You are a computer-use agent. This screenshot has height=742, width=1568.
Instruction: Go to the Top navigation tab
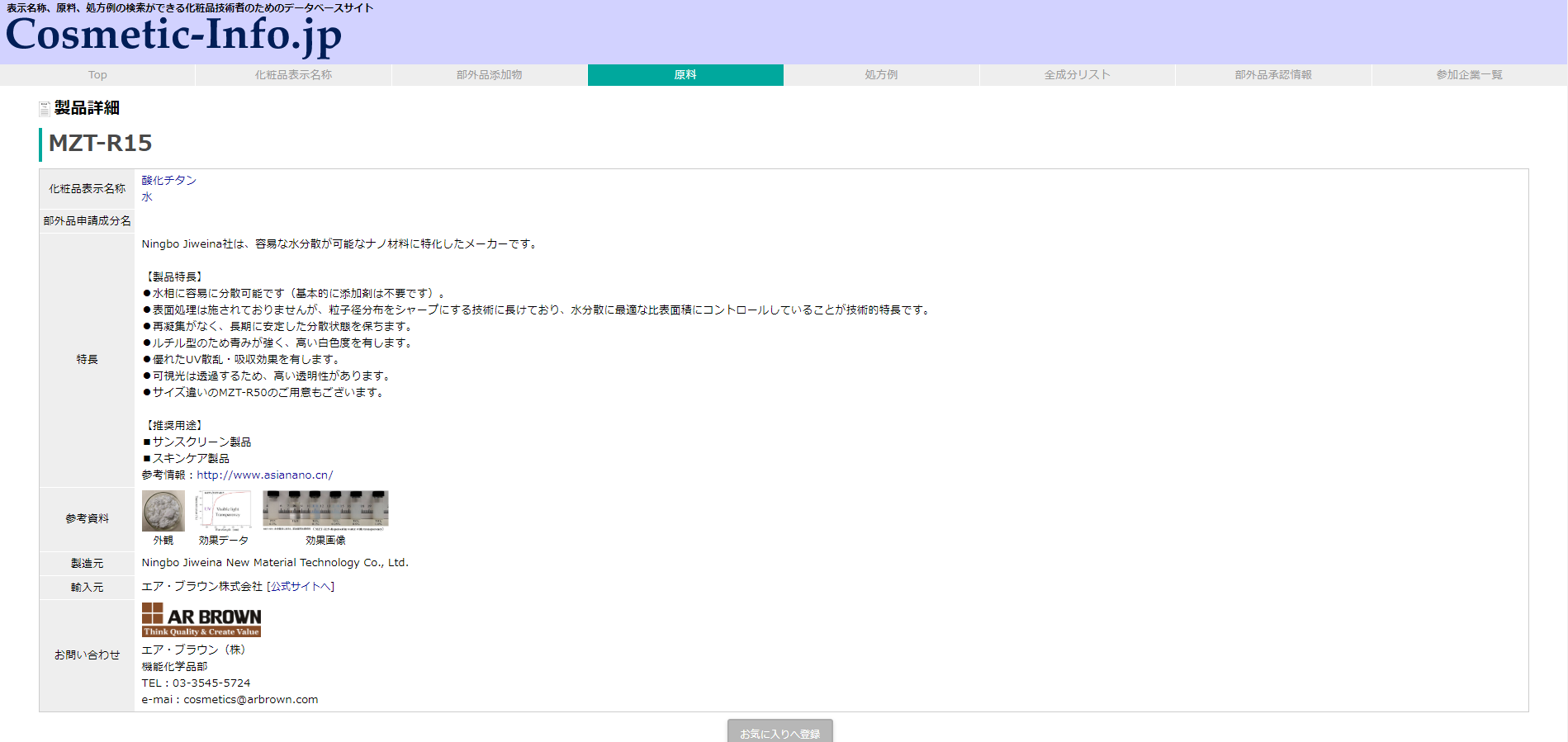(97, 75)
